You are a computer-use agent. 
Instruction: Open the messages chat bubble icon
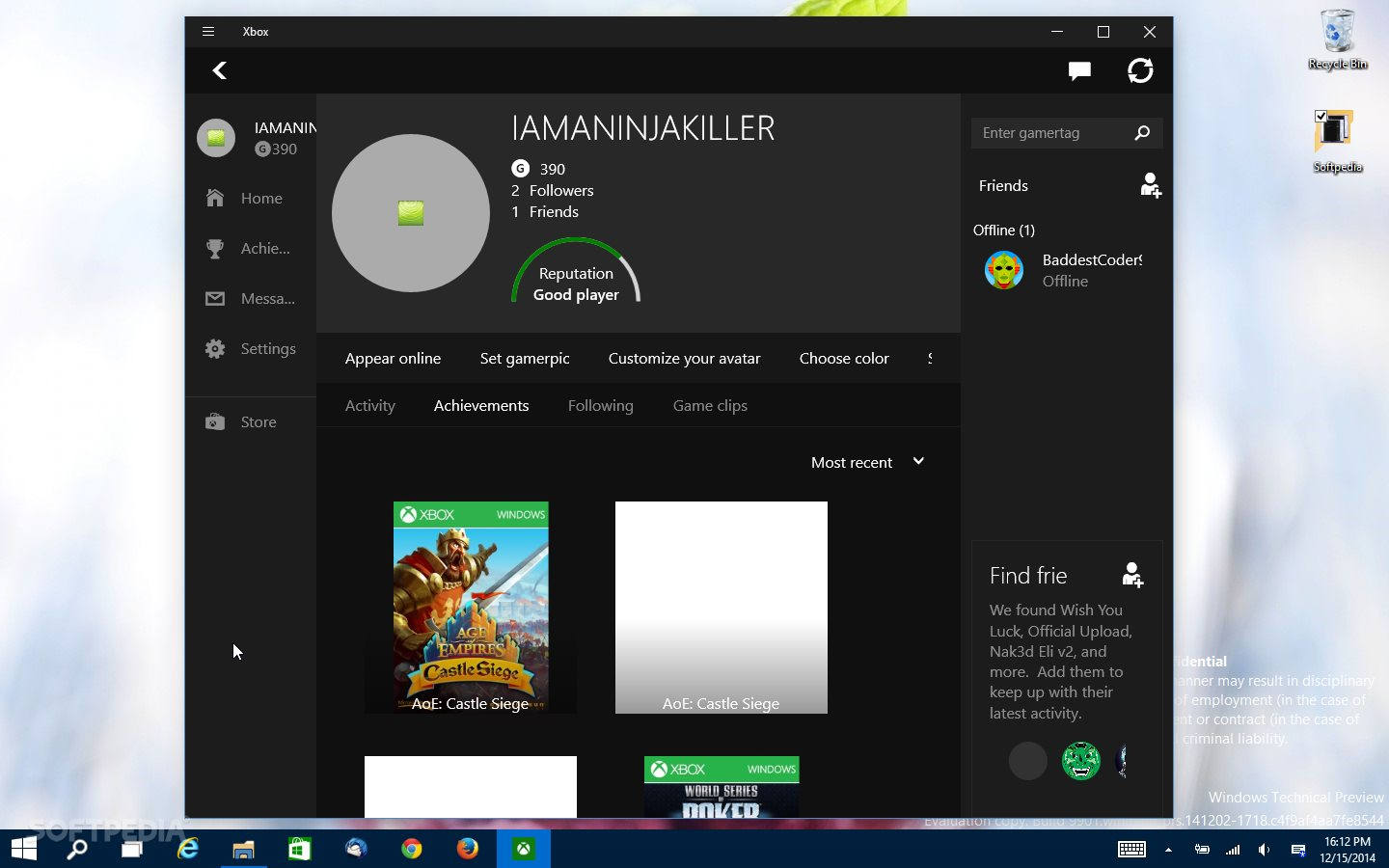(1079, 70)
